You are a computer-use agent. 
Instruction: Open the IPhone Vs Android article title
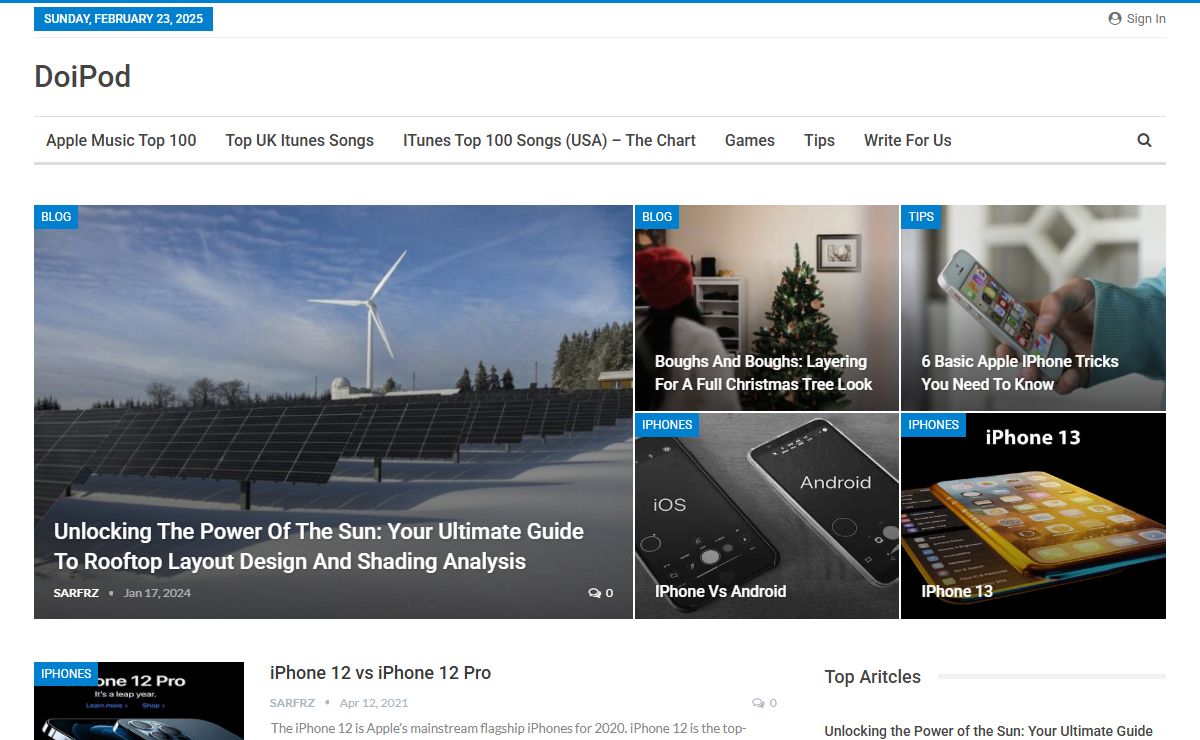click(x=720, y=591)
